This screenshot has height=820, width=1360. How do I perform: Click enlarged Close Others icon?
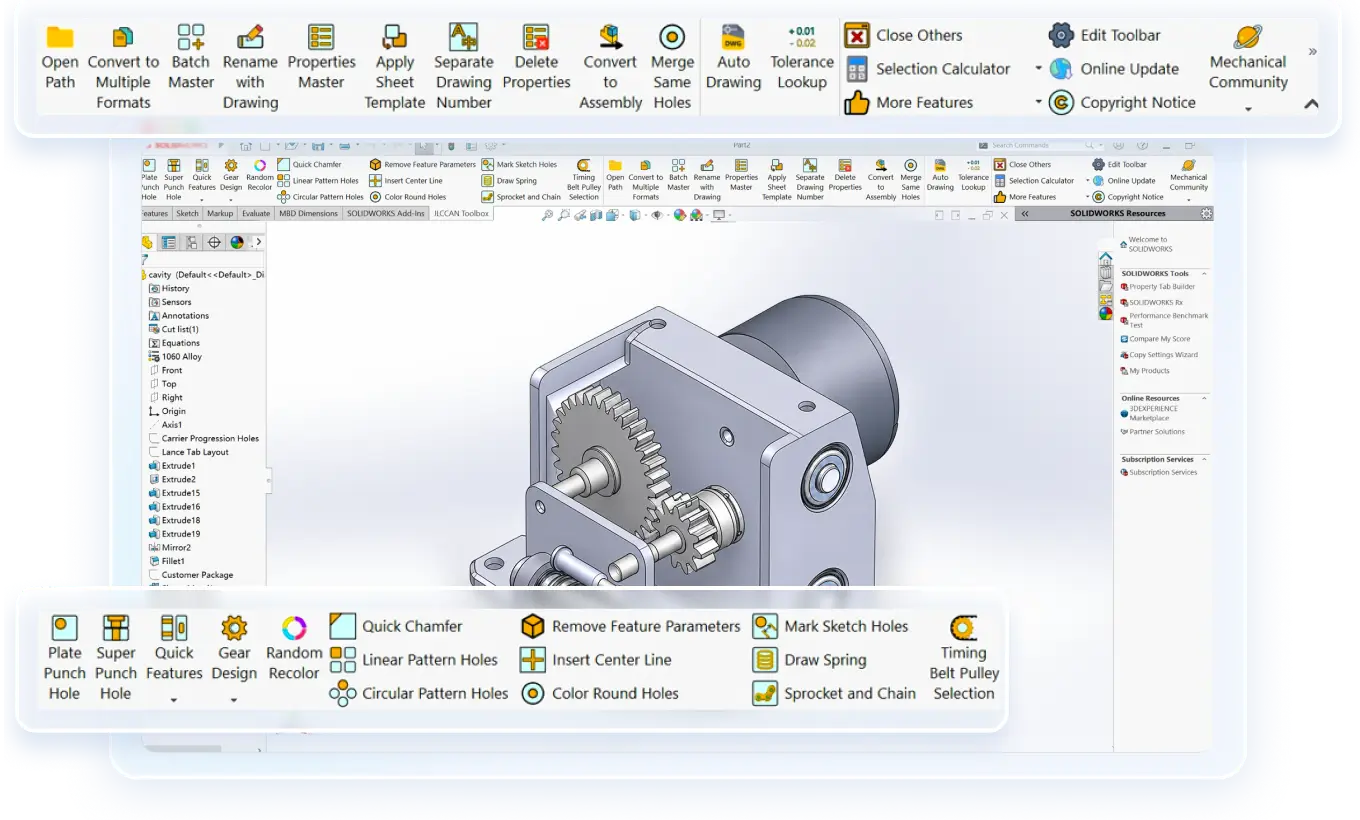click(857, 36)
